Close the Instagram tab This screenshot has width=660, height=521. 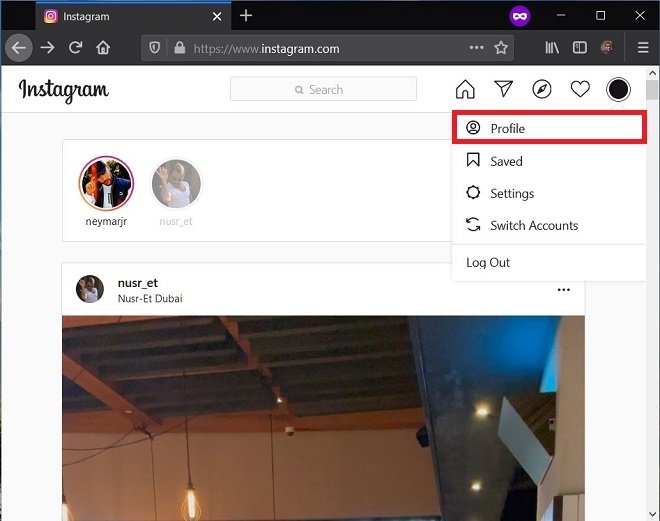(217, 16)
